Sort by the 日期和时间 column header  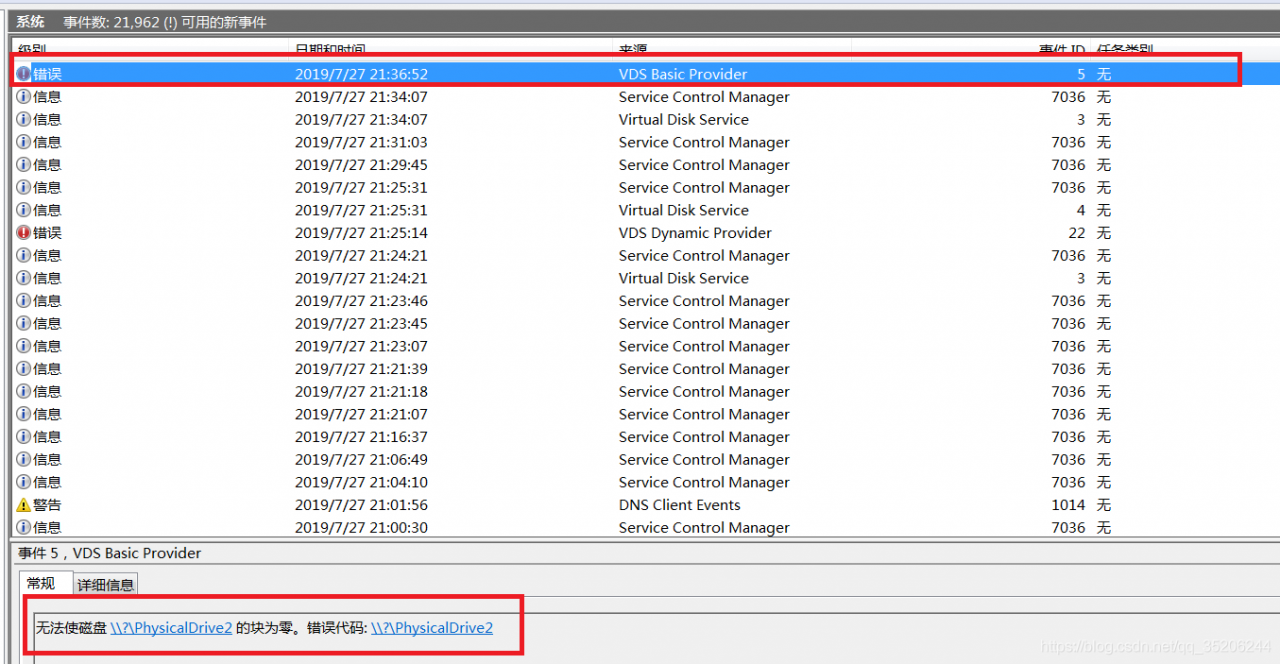330,49
